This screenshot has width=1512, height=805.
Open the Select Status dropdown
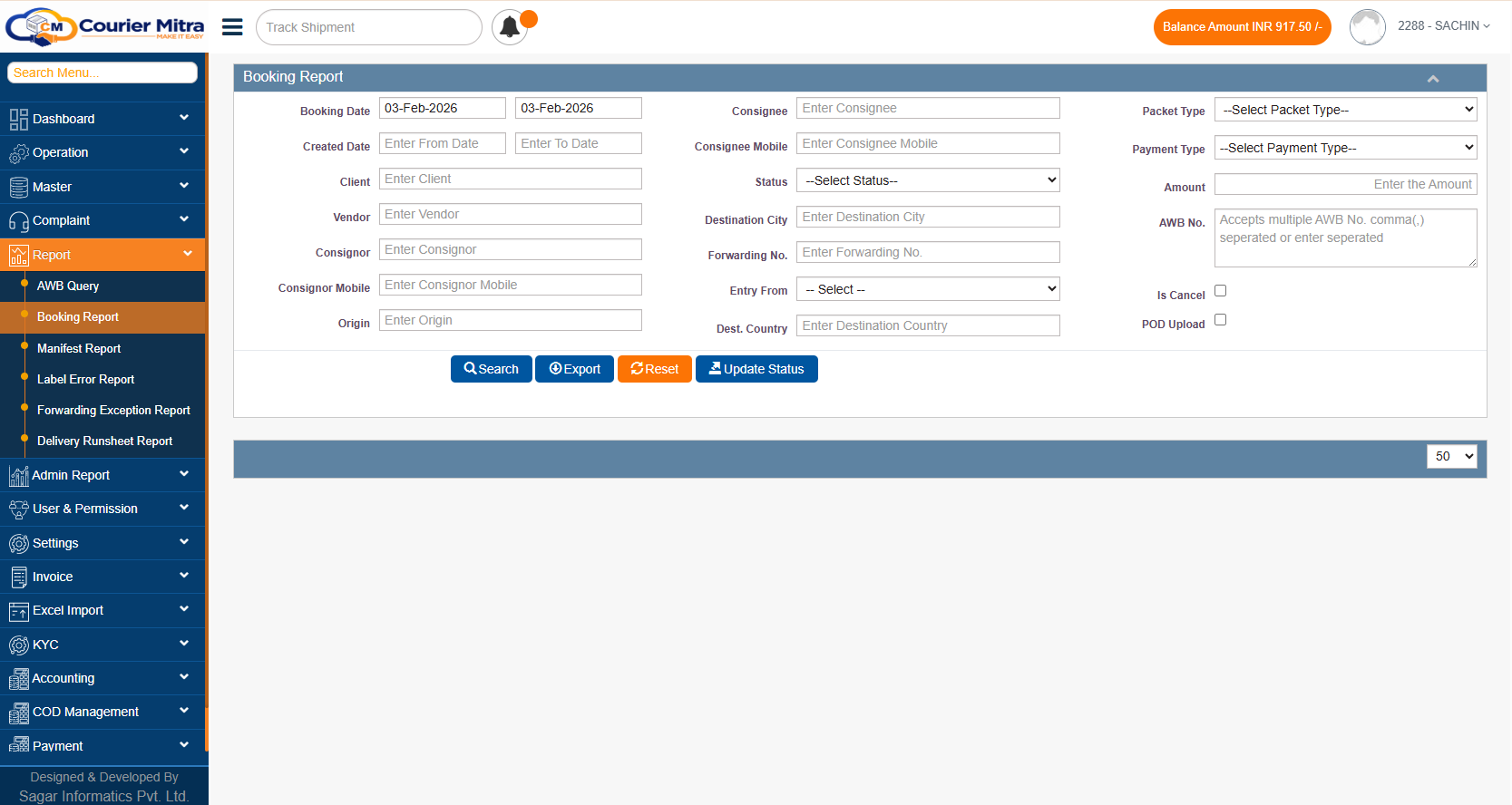[x=928, y=180]
